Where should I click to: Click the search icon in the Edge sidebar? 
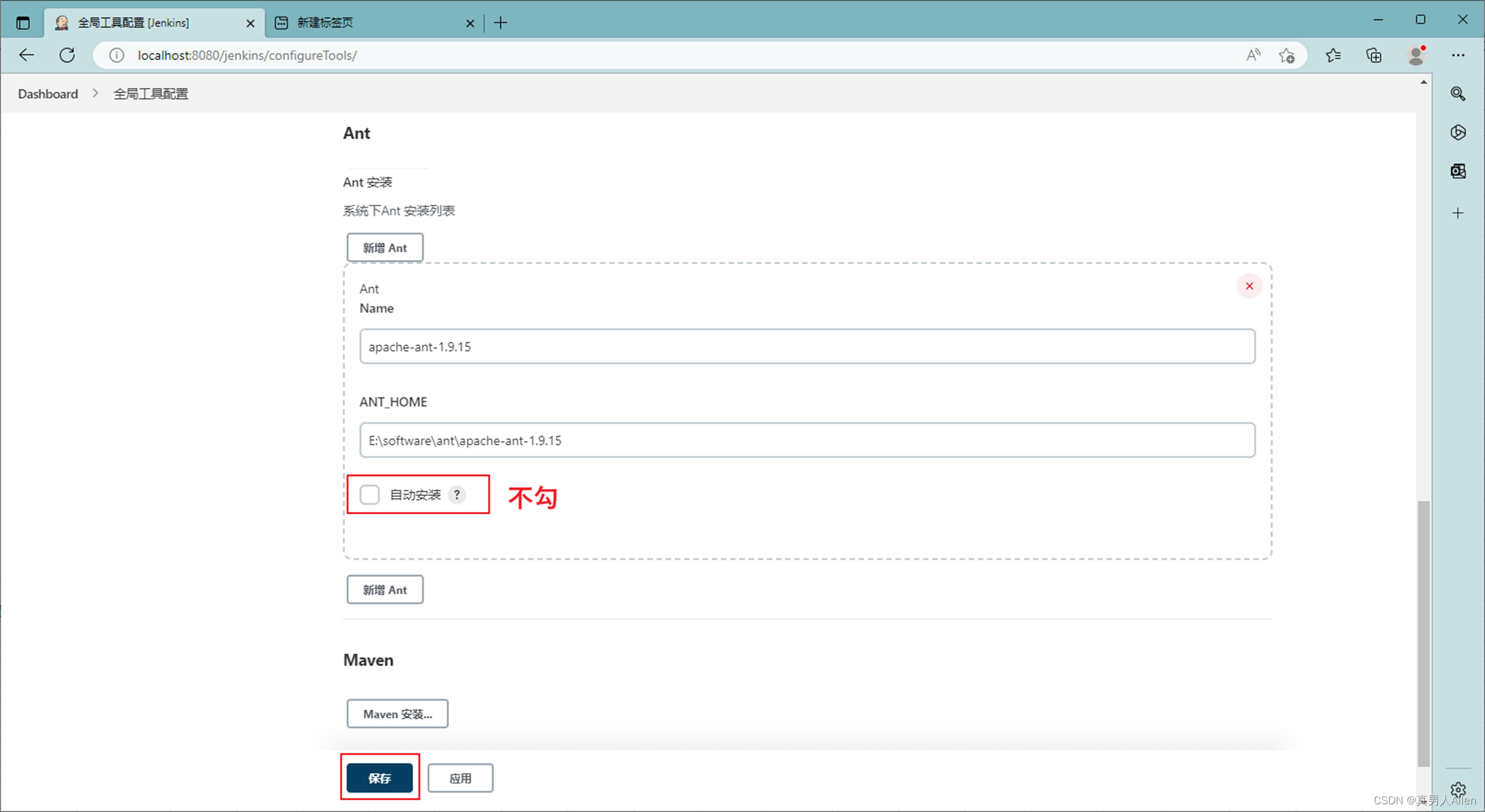pyautogui.click(x=1459, y=94)
